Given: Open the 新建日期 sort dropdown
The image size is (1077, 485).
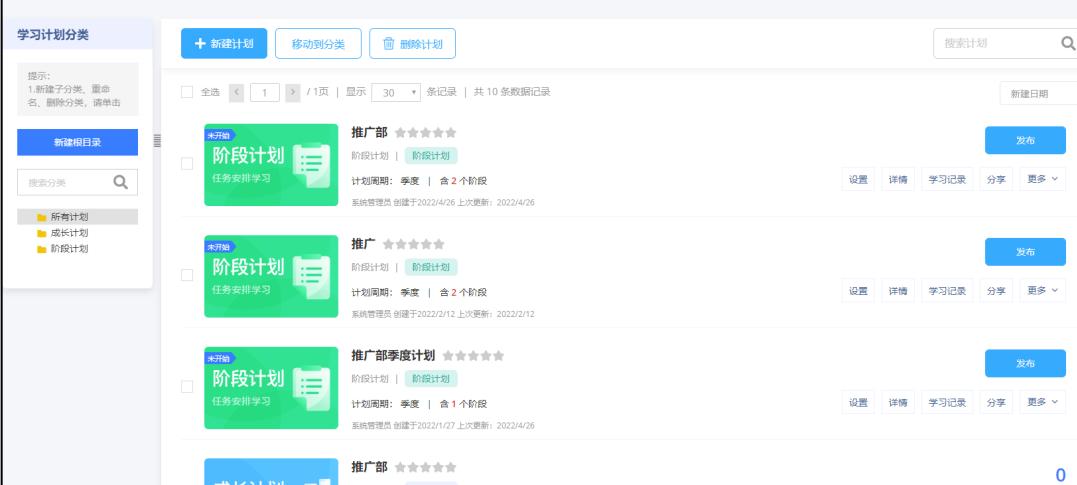Looking at the screenshot, I should pos(1038,94).
